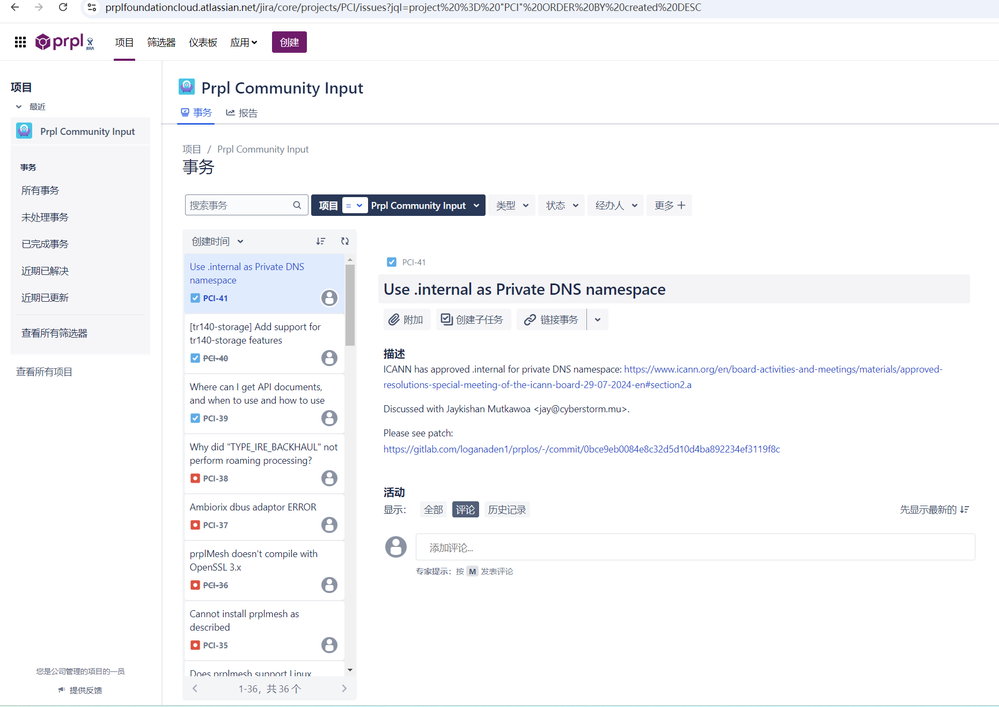Click the 添加评论 comment input box
999x707 pixels.
coord(695,547)
